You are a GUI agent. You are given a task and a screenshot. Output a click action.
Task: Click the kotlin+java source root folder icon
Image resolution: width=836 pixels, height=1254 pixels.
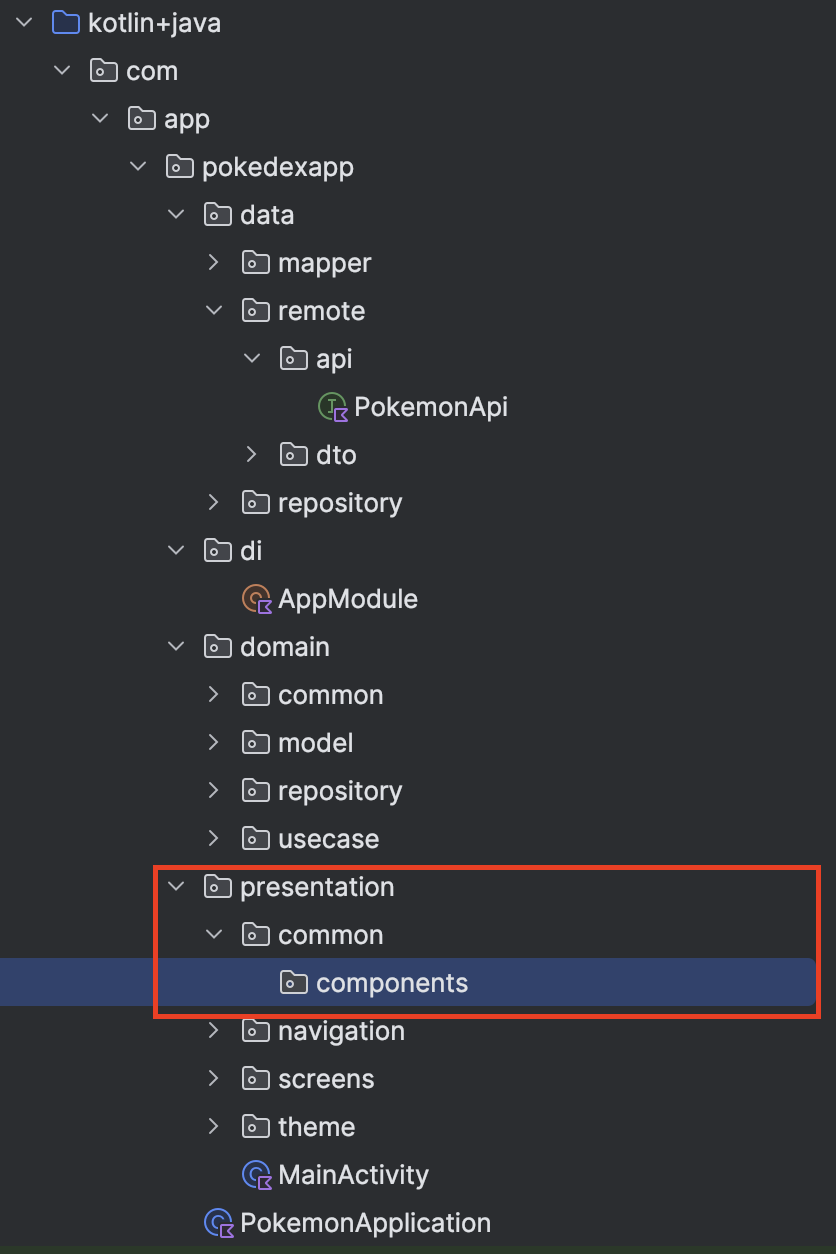(x=65, y=23)
